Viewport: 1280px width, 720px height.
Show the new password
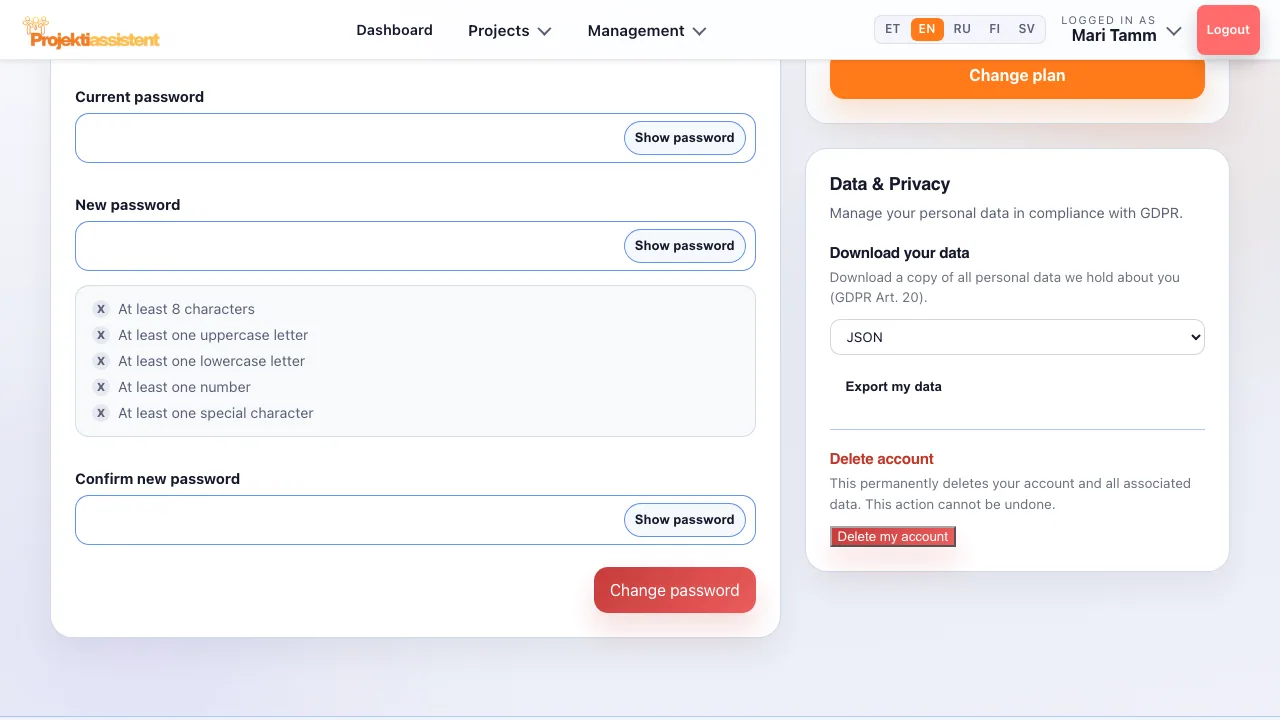click(x=685, y=246)
